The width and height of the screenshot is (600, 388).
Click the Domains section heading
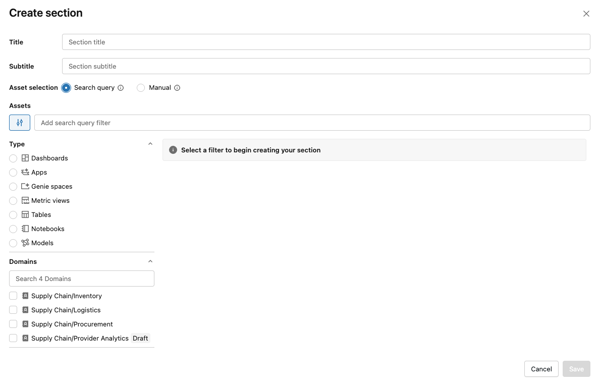click(23, 261)
